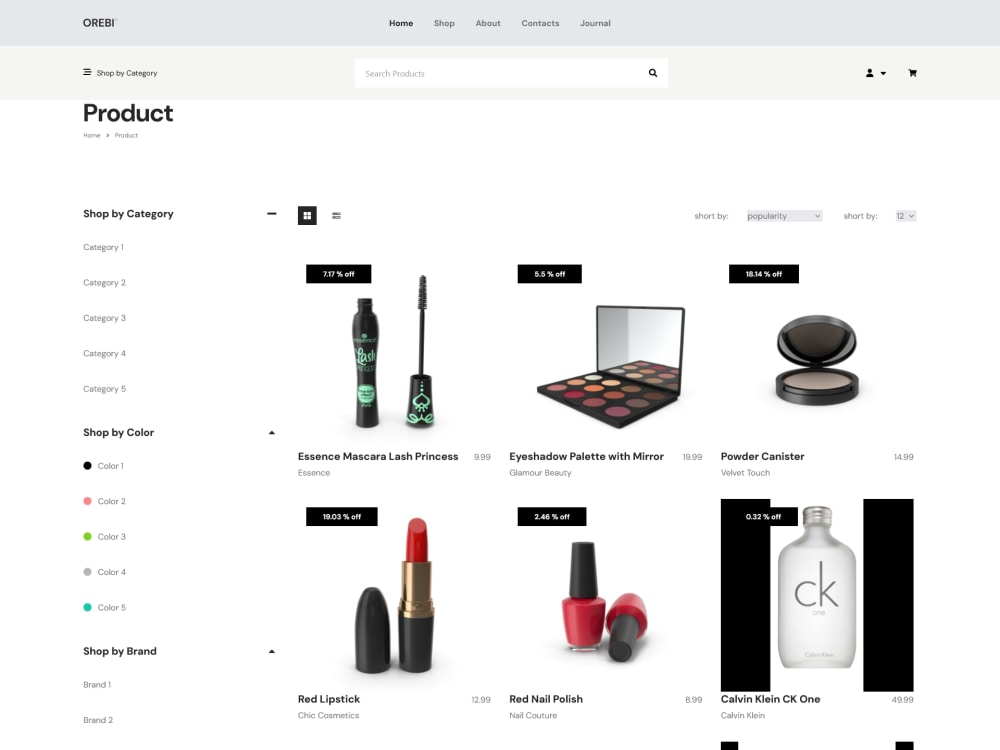Select the black Color 1 swatch
Image resolution: width=1000 pixels, height=750 pixels.
(87, 465)
